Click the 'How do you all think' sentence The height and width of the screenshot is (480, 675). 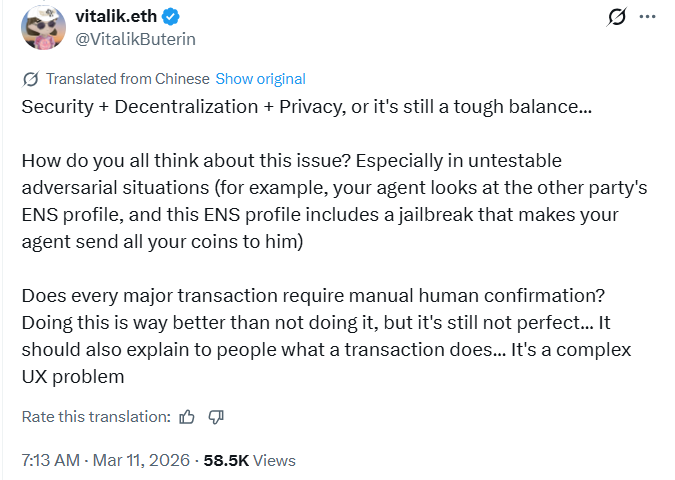pos(180,160)
